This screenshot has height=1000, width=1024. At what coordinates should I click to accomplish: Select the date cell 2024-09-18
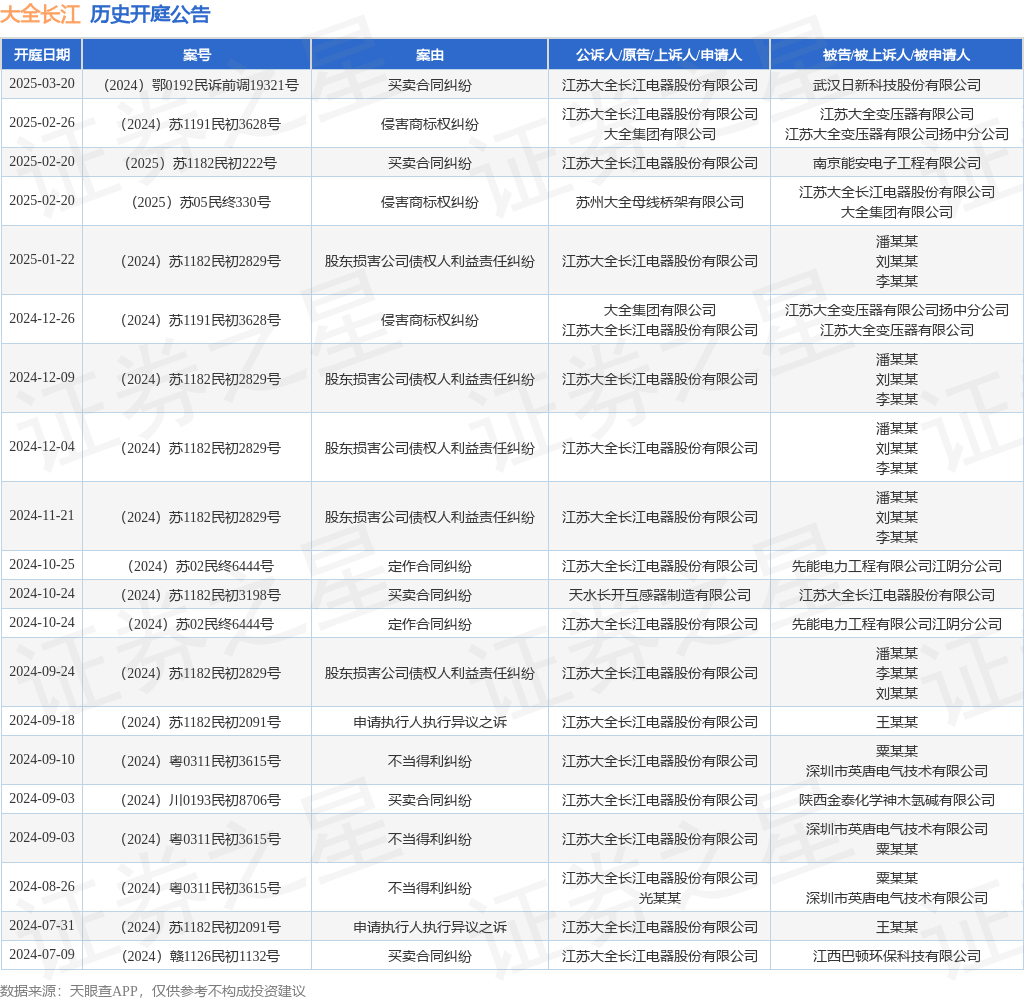click(x=42, y=721)
